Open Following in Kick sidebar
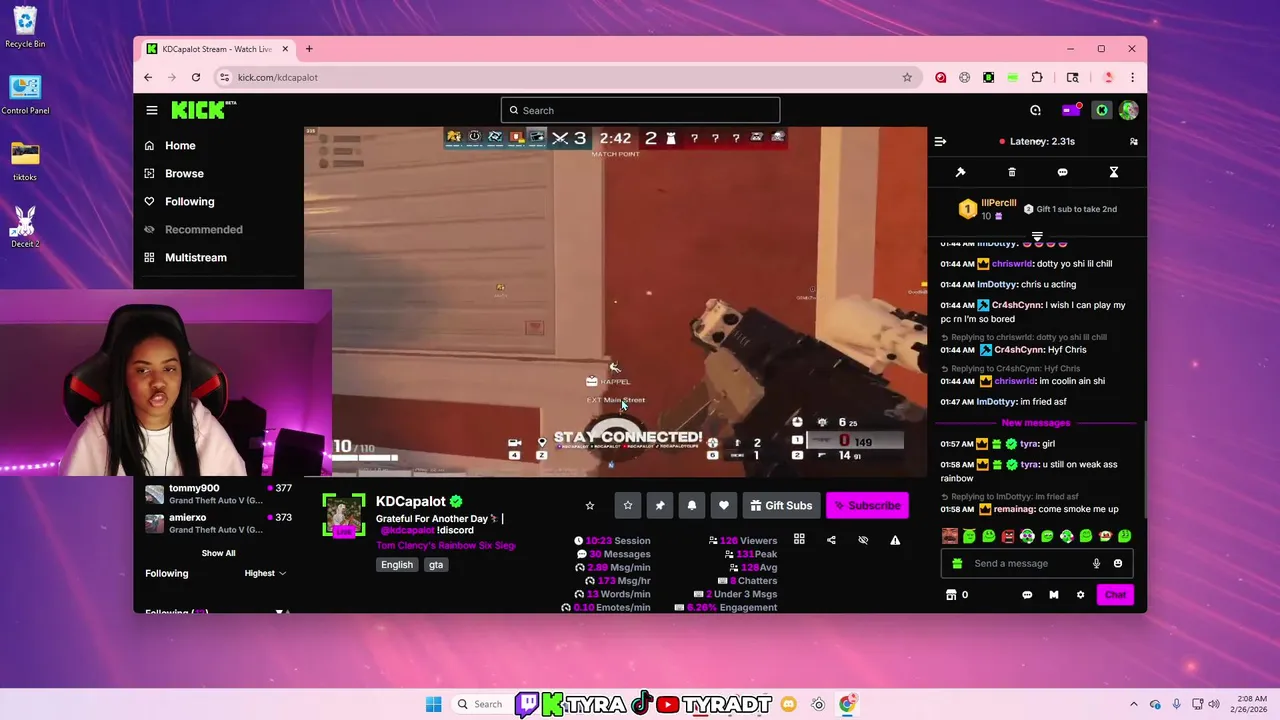 point(179,201)
